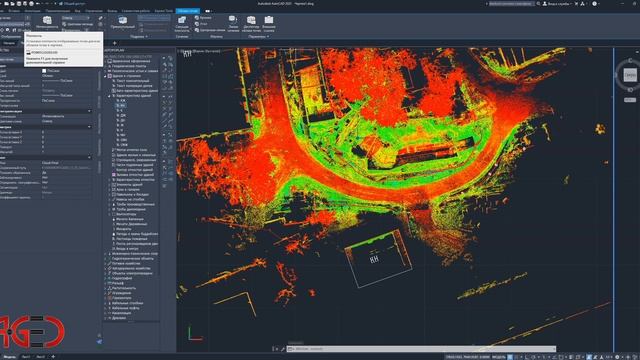Toggle the grid display icon in status bar
This screenshot has width=640, height=360.
[510, 357]
